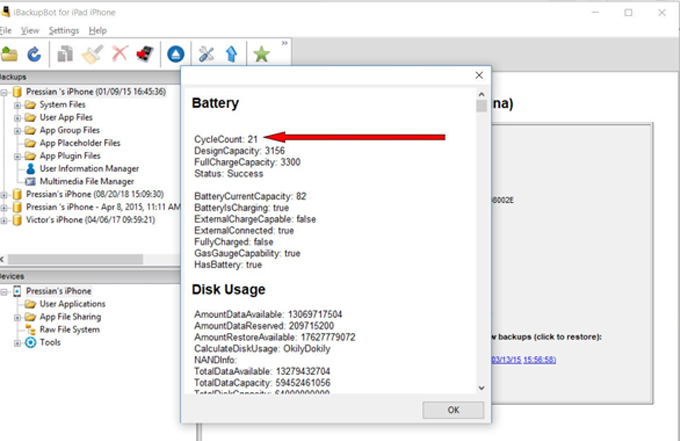Select User Information Manager in tree
Image resolution: width=680 pixels, height=441 pixels.
click(88, 169)
